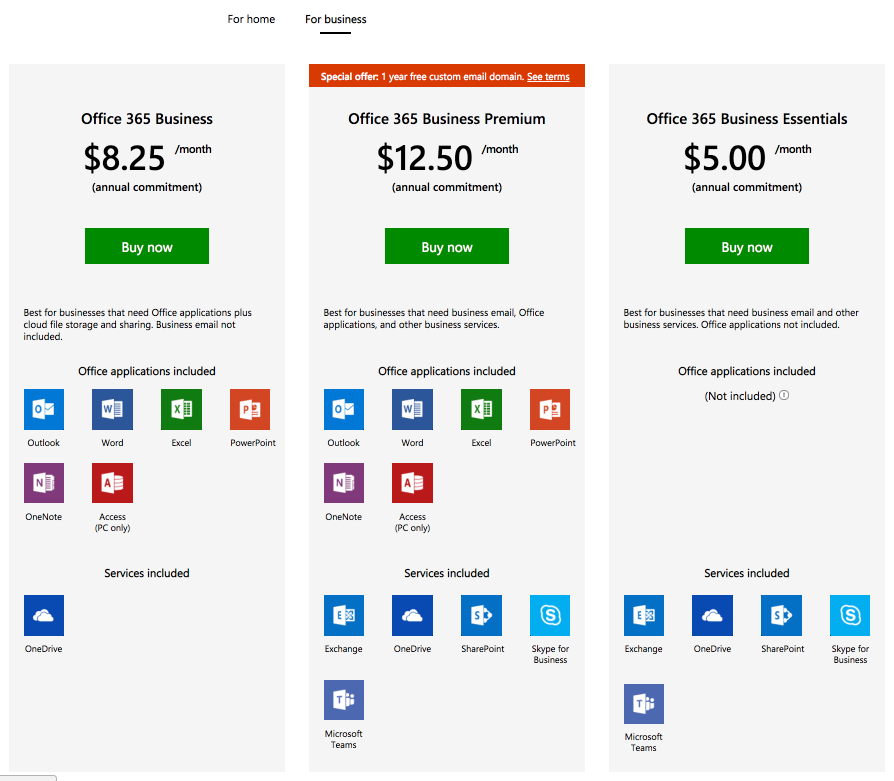Select the Excel icon under Business Premium
This screenshot has width=894, height=781.
481,408
